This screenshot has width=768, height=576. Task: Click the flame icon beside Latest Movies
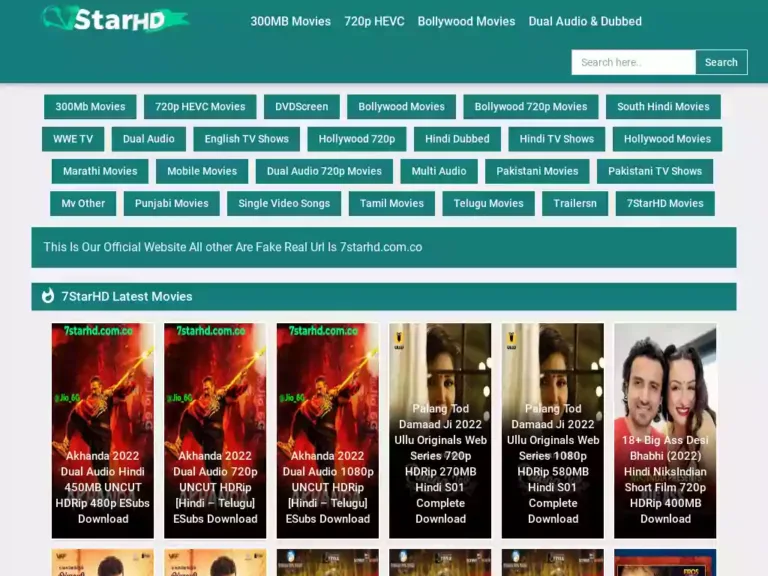pyautogui.click(x=48, y=296)
